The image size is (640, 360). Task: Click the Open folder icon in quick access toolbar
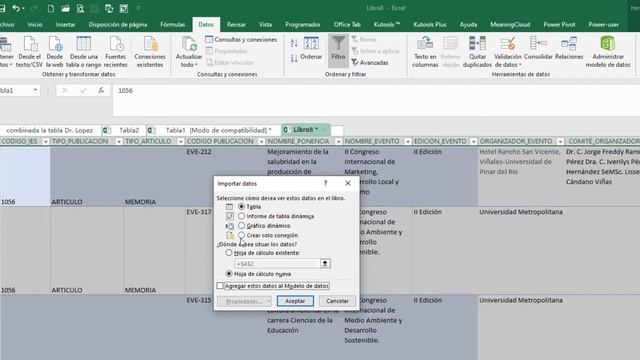coord(65,8)
